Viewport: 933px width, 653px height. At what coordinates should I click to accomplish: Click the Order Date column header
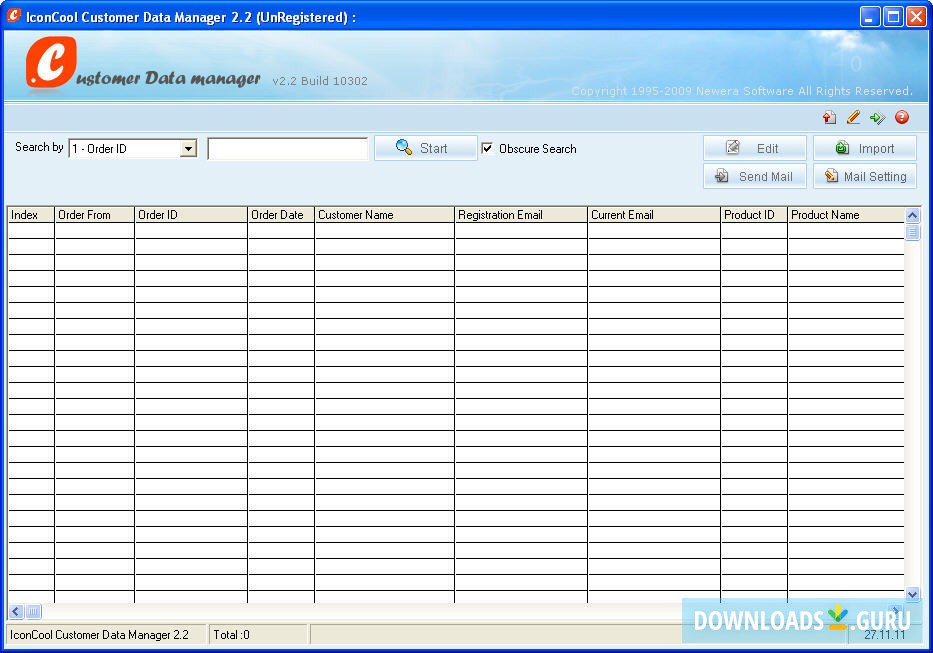tap(280, 215)
